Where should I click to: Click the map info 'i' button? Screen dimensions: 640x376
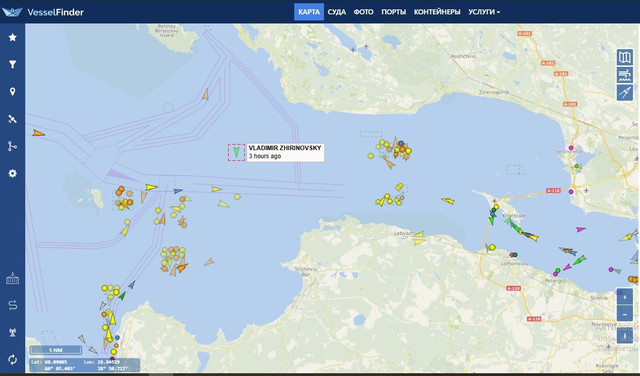point(624,336)
